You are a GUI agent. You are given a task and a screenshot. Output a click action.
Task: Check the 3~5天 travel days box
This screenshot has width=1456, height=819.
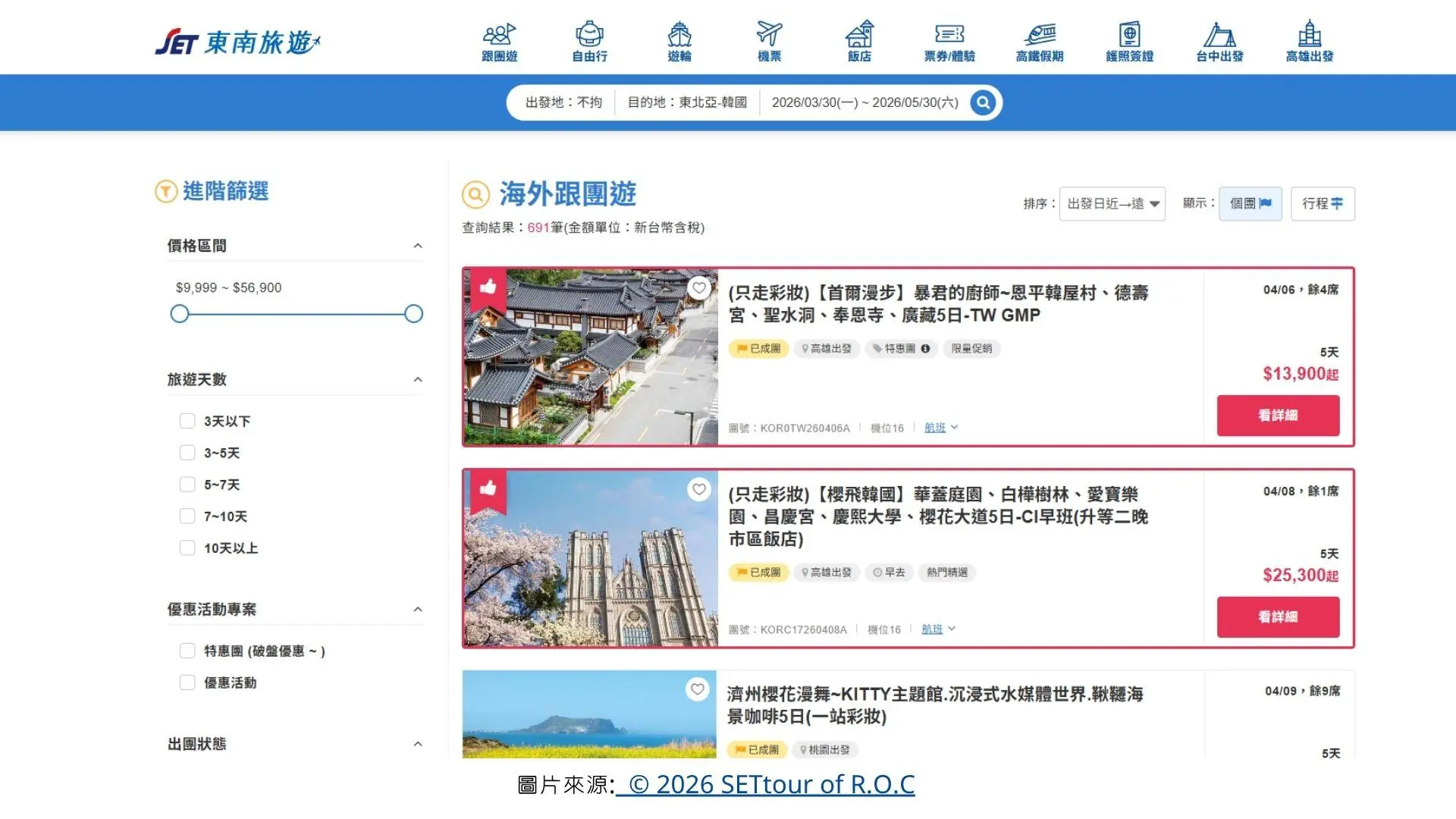pos(187,453)
